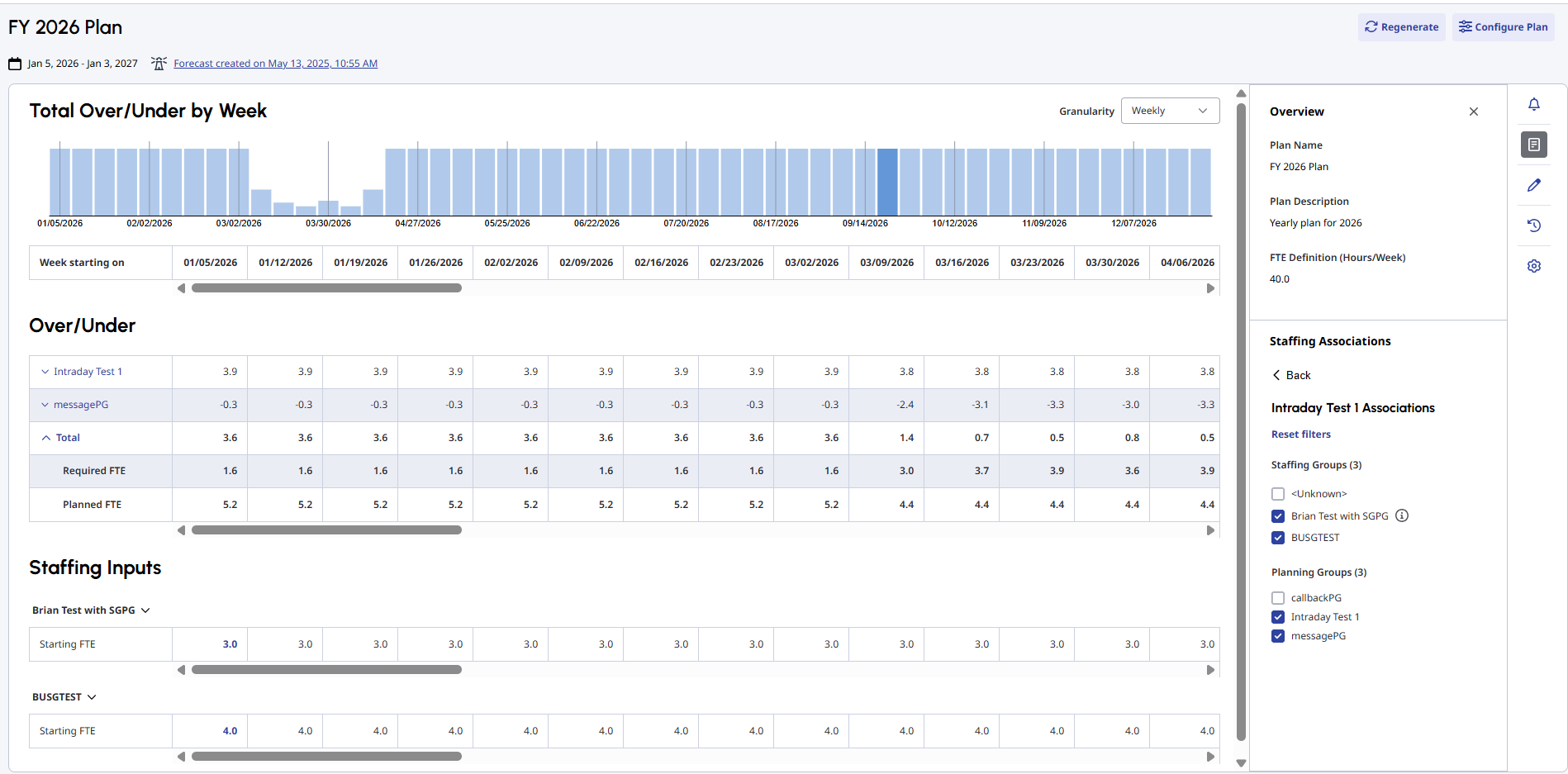Click the pencil edit icon in sidebar
The height and width of the screenshot is (774, 1568).
click(x=1533, y=185)
